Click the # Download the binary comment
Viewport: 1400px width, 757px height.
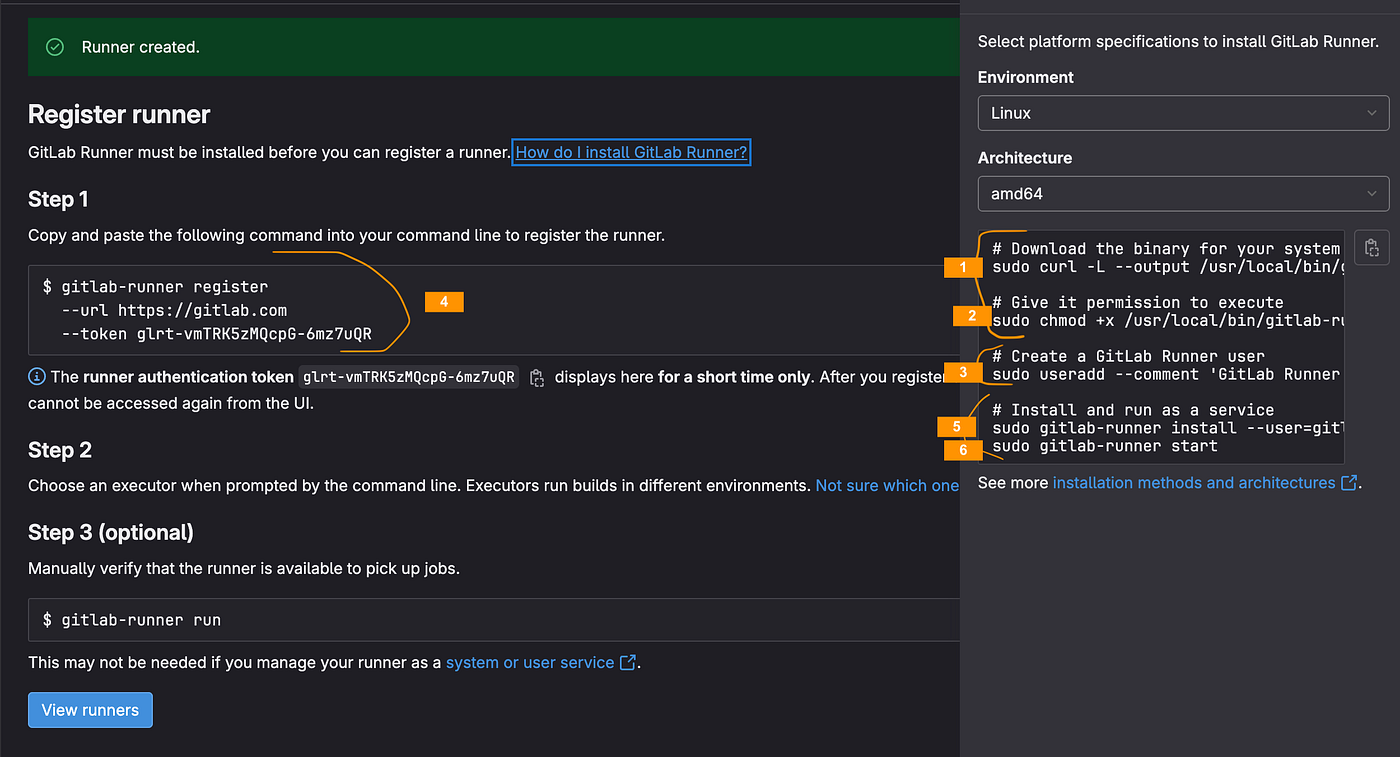tap(1166, 249)
